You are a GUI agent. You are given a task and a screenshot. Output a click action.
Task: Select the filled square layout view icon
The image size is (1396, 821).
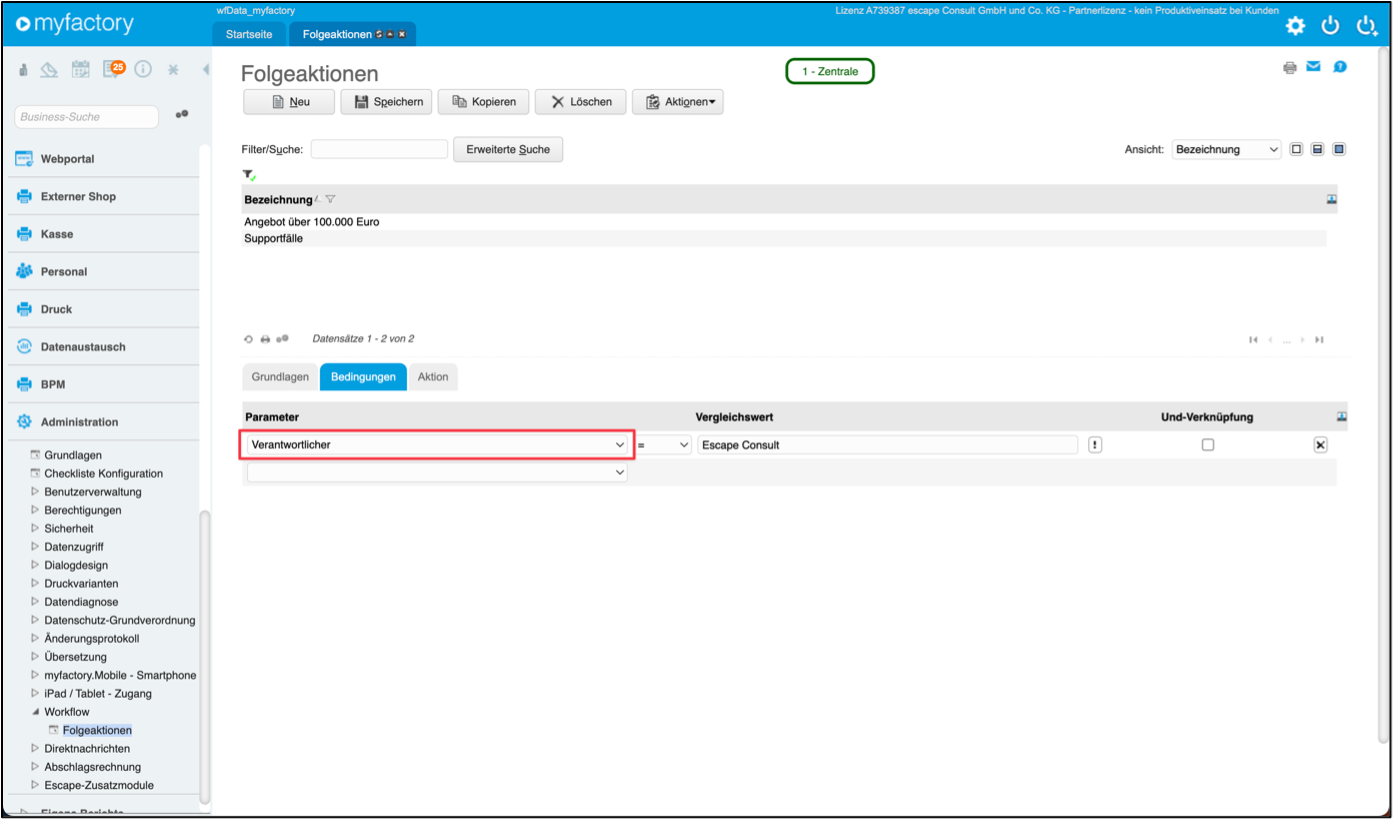pyautogui.click(x=1339, y=149)
